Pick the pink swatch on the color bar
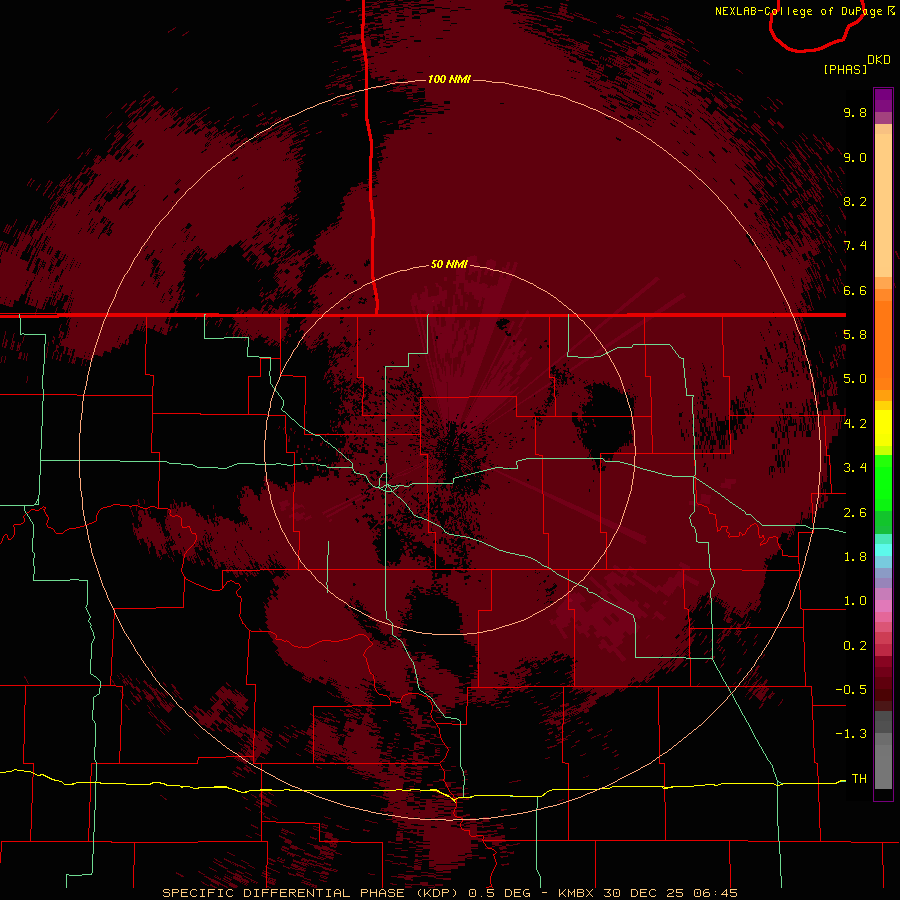Image resolution: width=900 pixels, height=900 pixels. point(883,606)
